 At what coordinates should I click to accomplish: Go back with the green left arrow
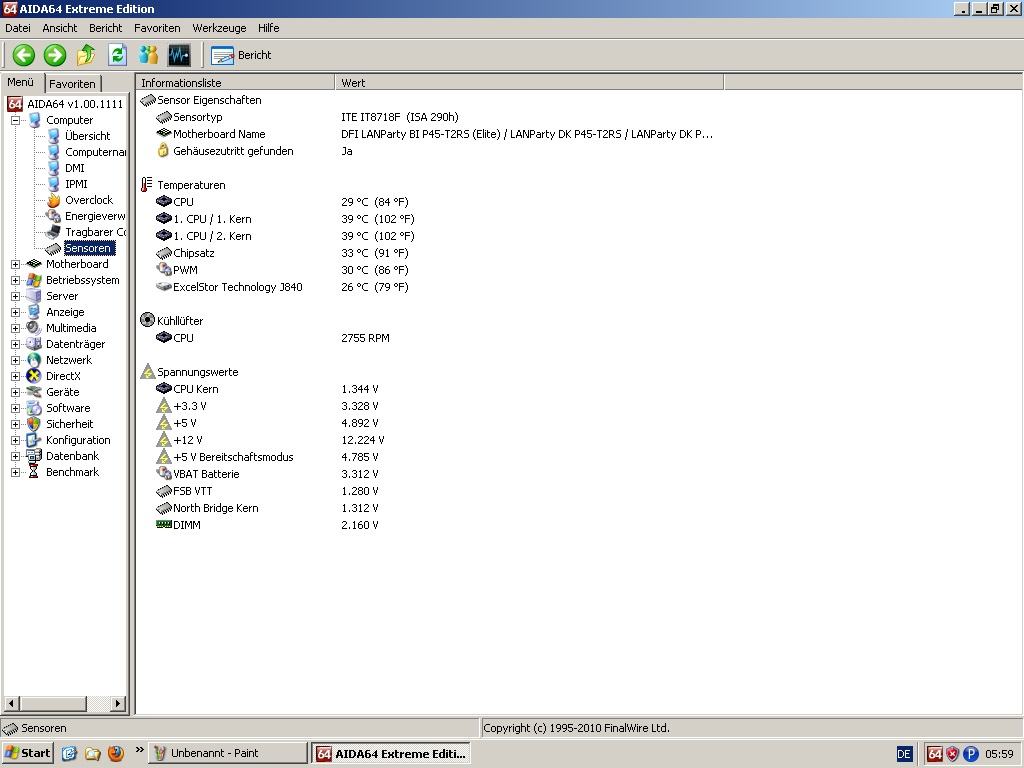tap(24, 55)
